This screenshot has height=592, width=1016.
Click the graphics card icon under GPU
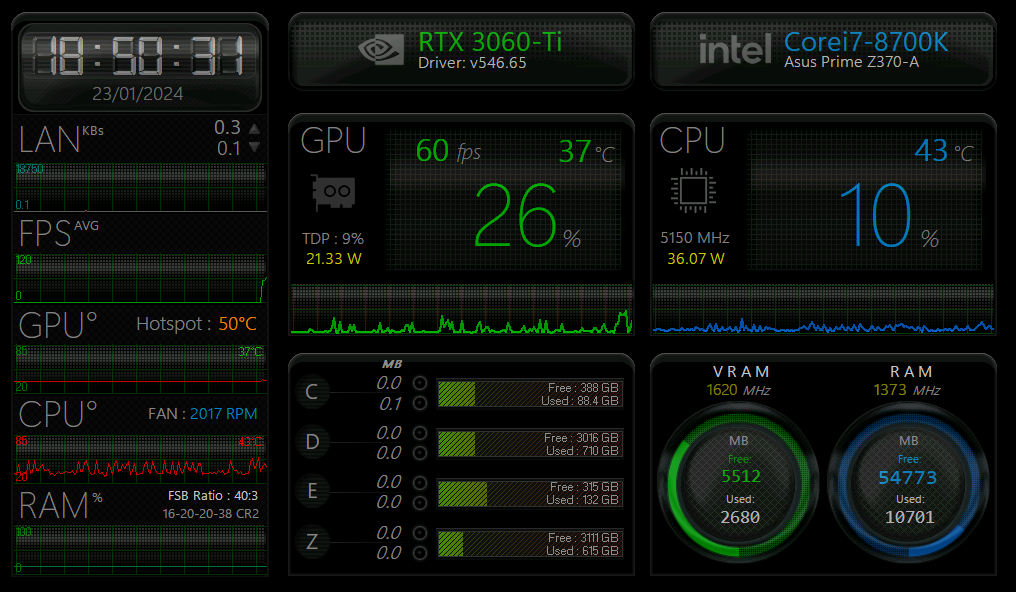pyautogui.click(x=333, y=192)
